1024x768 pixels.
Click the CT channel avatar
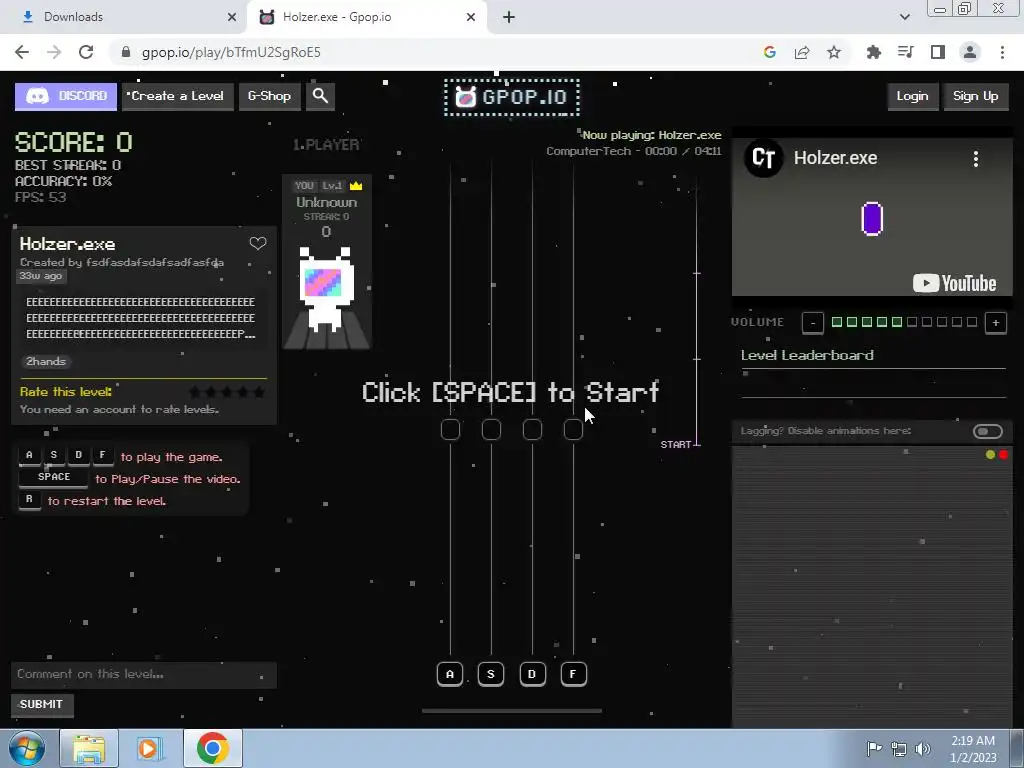763,158
